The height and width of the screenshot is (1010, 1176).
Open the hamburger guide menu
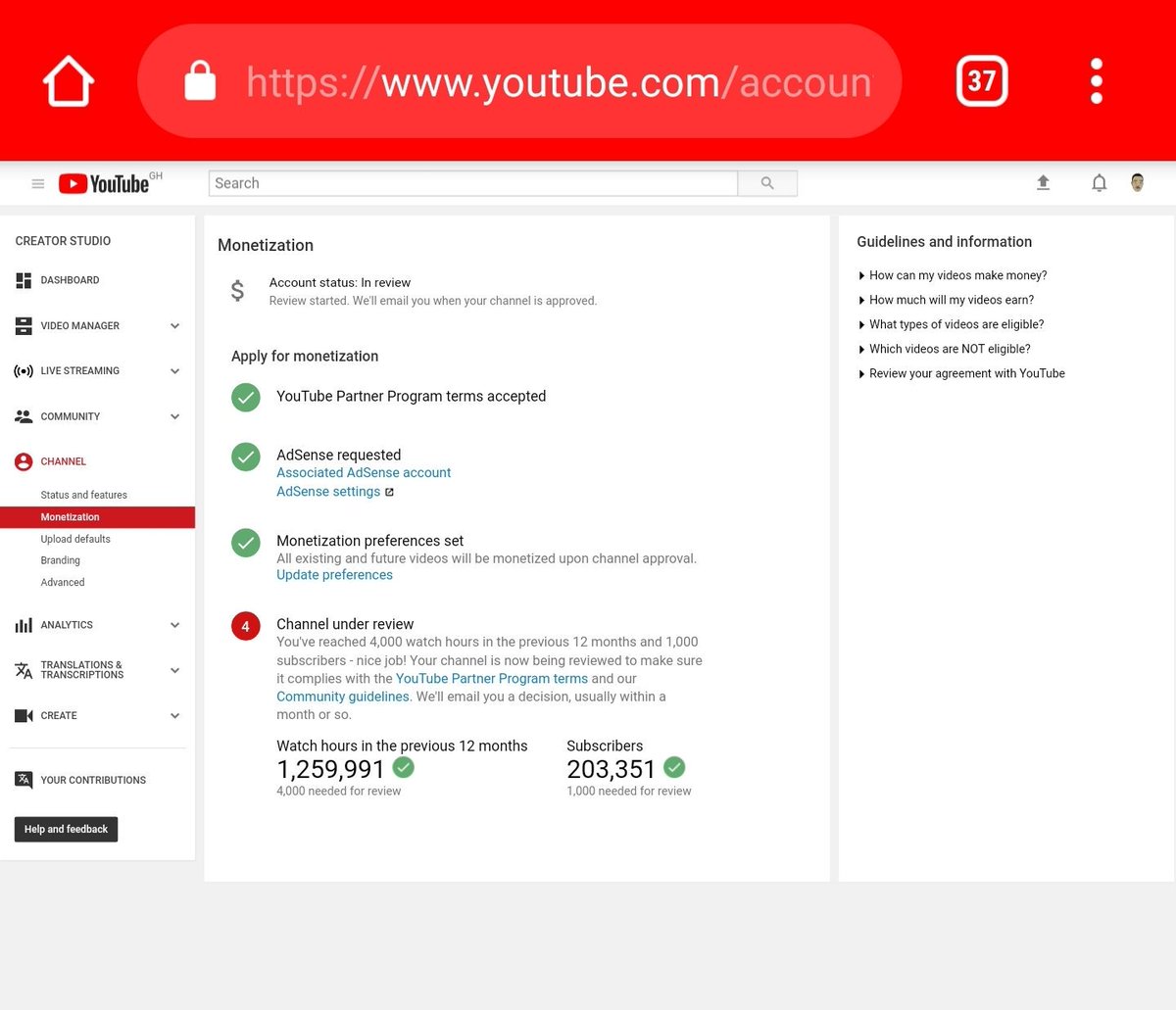38,183
